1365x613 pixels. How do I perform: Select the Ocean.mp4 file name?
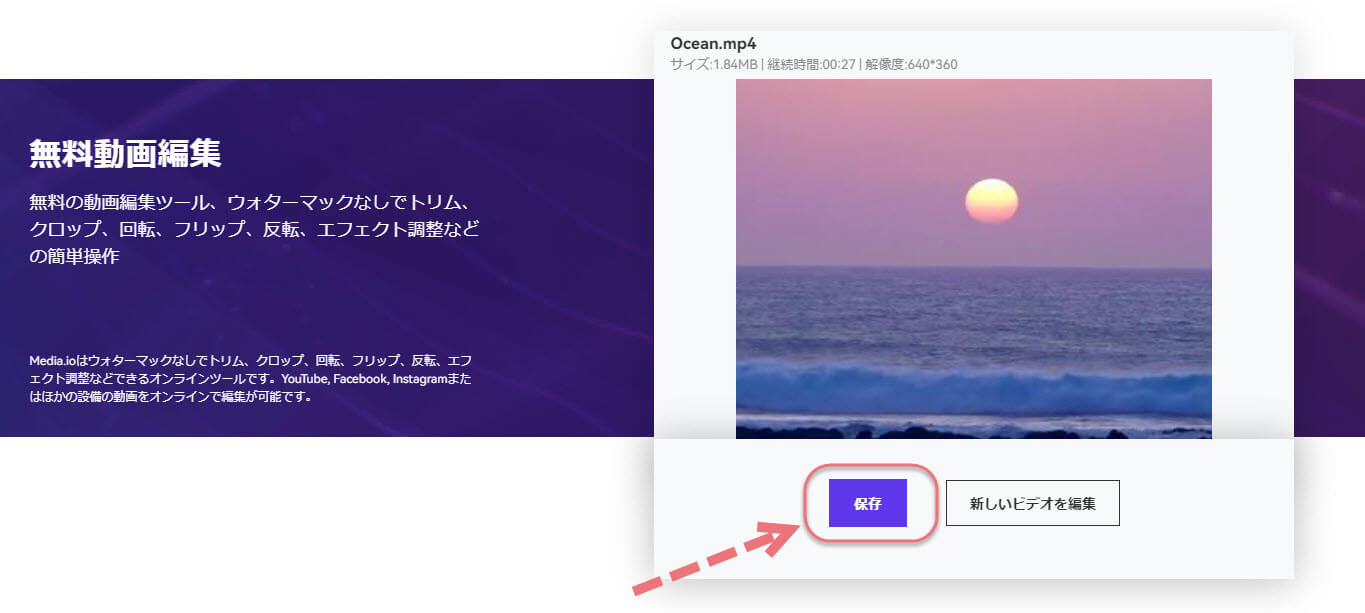713,43
